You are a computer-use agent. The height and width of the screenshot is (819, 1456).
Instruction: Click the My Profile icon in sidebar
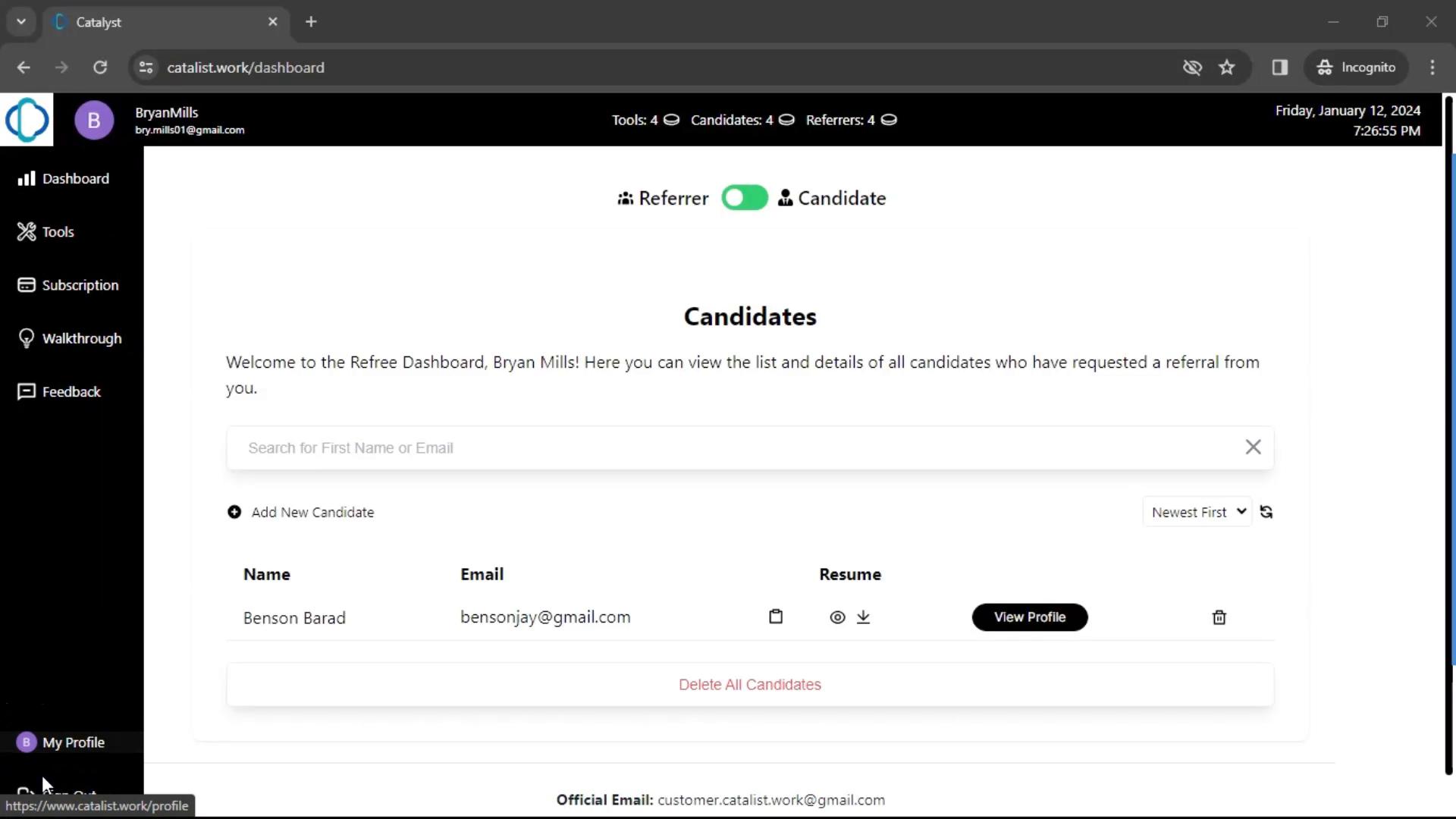pos(26,742)
